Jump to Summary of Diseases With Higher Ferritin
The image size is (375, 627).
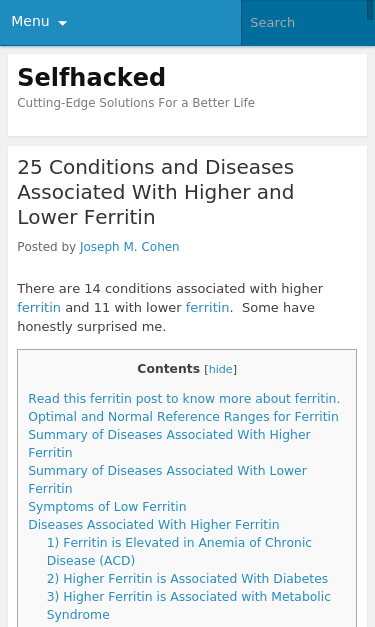[x=170, y=443]
